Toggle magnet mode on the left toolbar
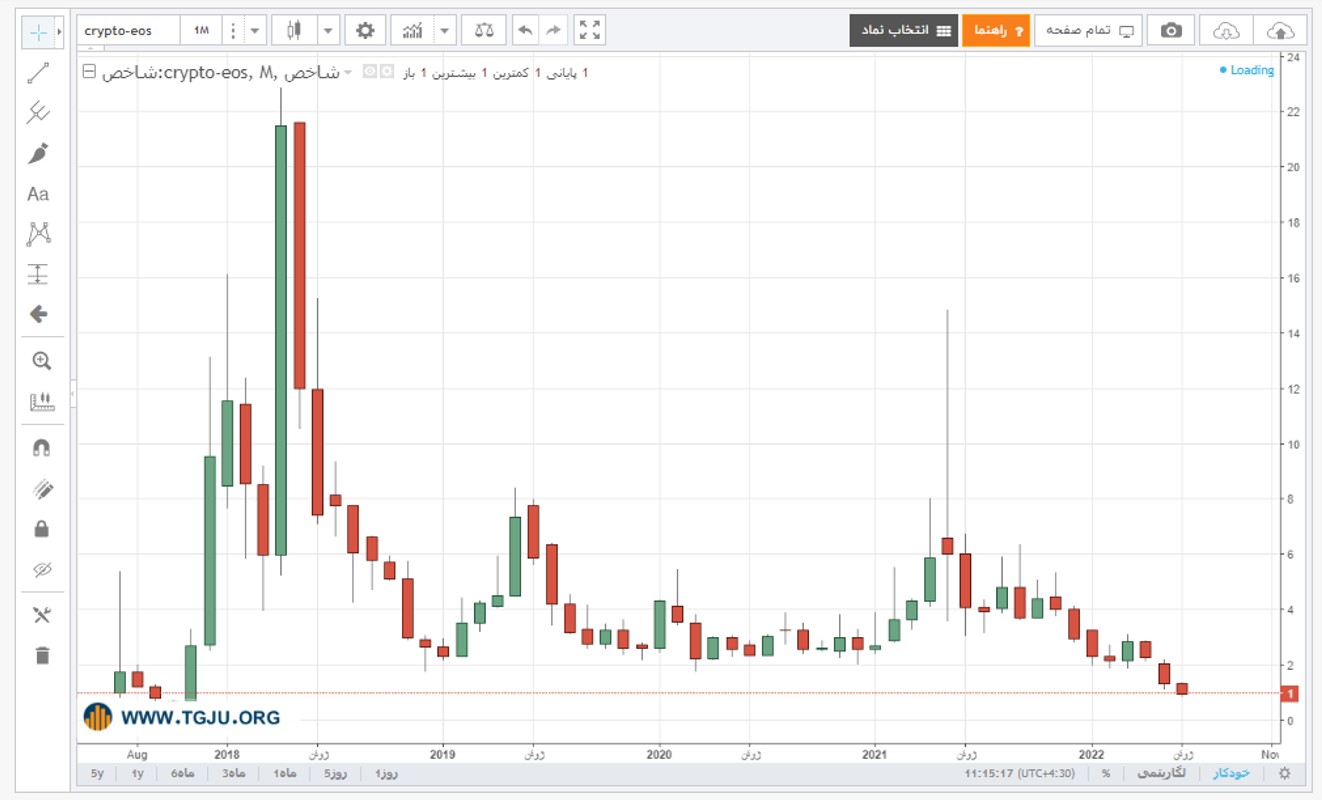The image size is (1322, 800). [41, 448]
